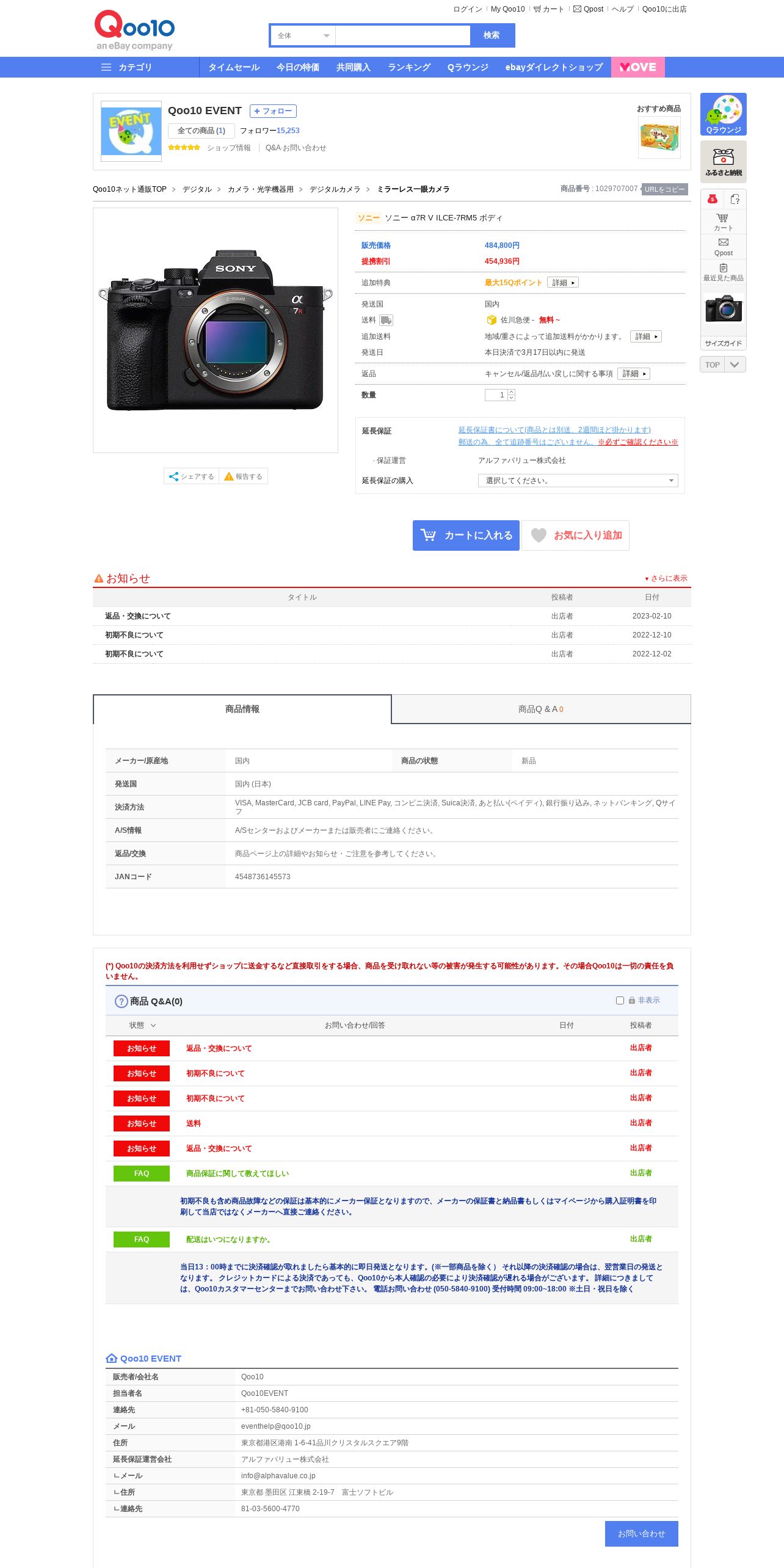Click the フォロー follow button
Screen dimensions: 784x1568
[x=273, y=111]
